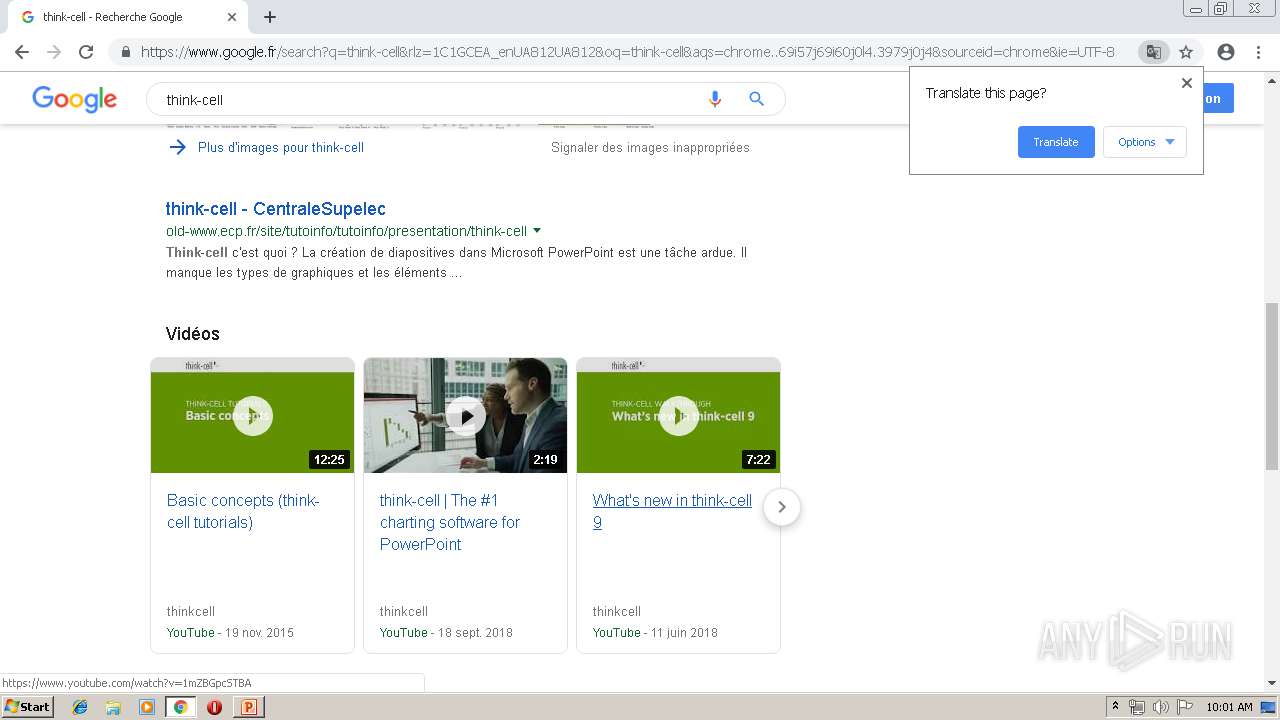Screen dimensions: 1280x720
Task: Open the Opera taskbar icon
Action: [214, 707]
